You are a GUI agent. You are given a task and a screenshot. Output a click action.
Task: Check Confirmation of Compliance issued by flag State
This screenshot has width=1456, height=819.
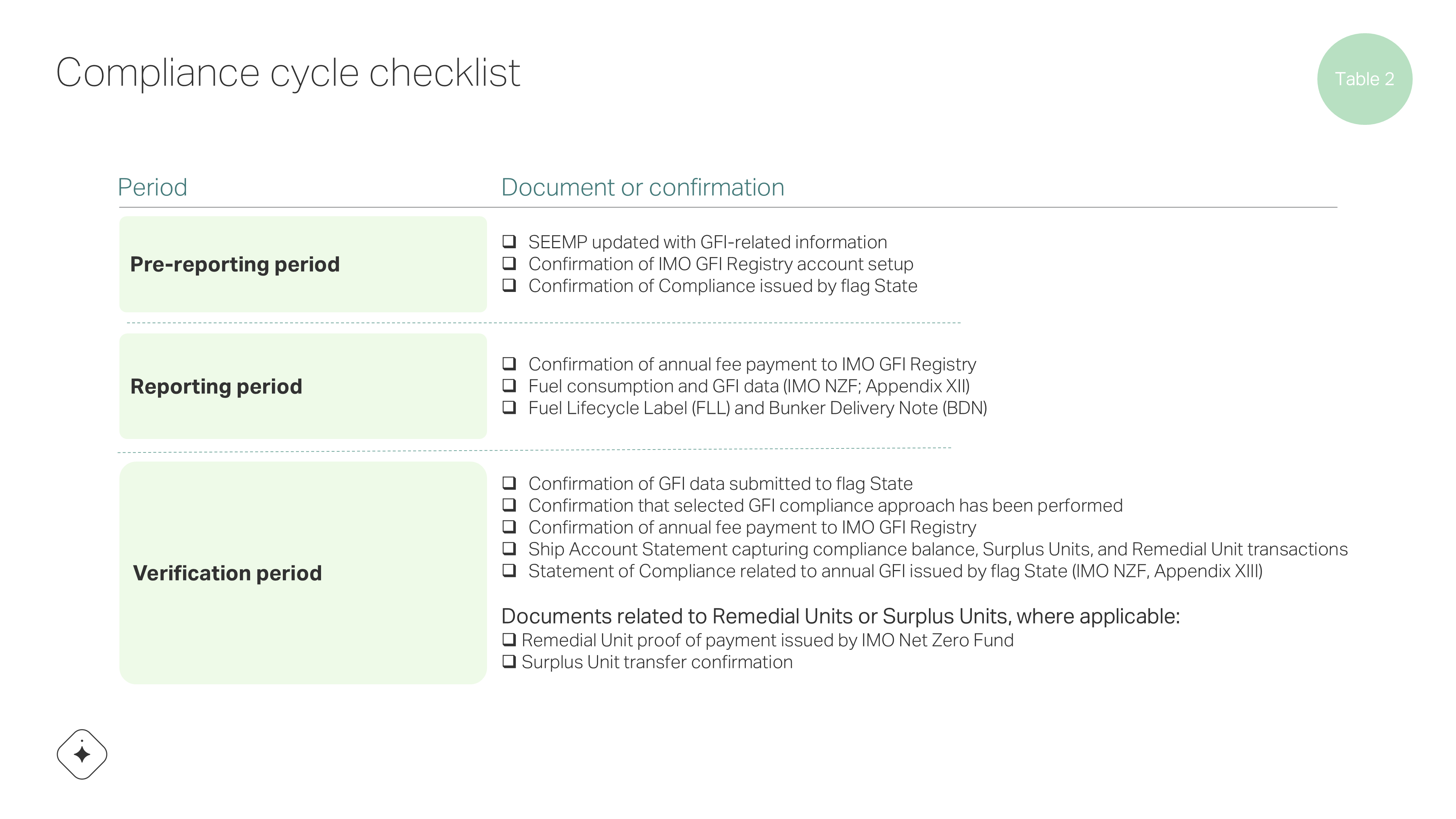(x=509, y=285)
